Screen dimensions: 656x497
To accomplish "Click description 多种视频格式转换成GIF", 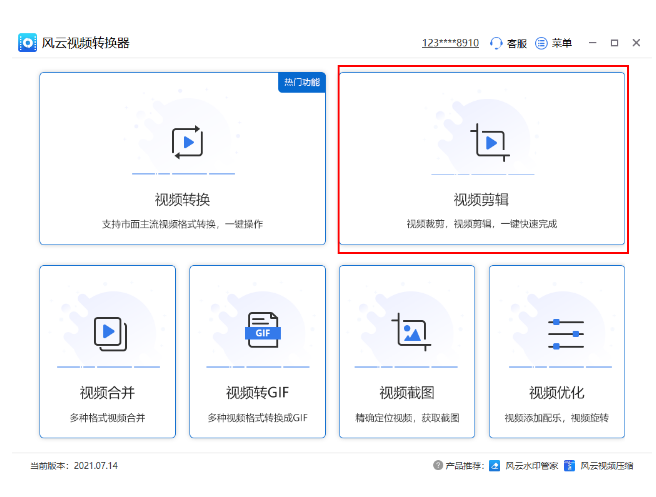I will point(258,418).
